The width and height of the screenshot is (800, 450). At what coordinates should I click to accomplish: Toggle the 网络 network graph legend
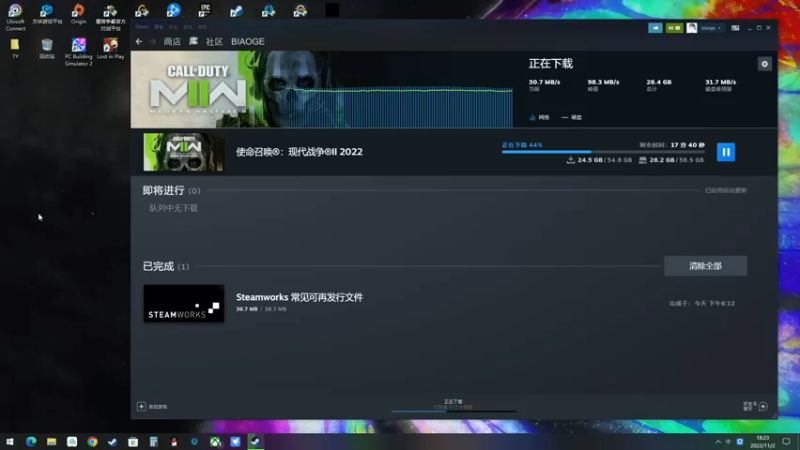pos(539,117)
